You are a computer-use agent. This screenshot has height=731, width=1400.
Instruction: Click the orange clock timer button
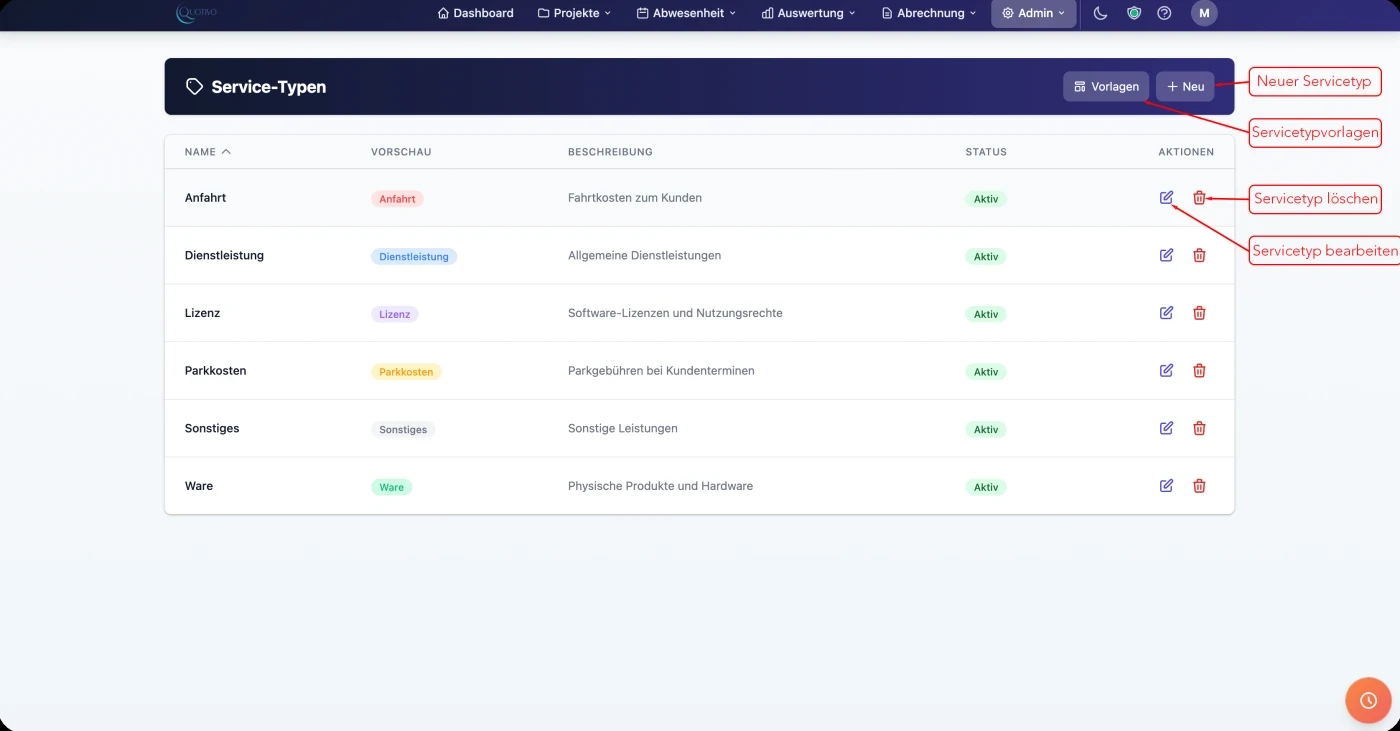click(1368, 700)
